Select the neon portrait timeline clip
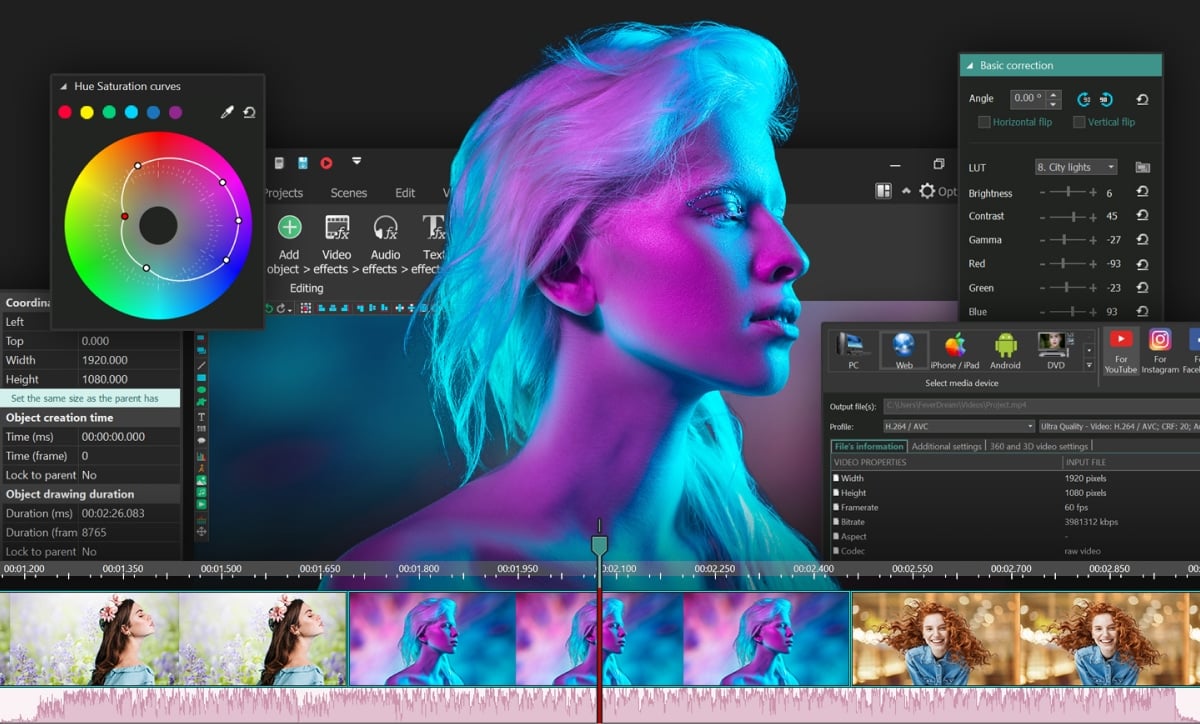Screen dimensions: 1200x724 tap(599, 639)
